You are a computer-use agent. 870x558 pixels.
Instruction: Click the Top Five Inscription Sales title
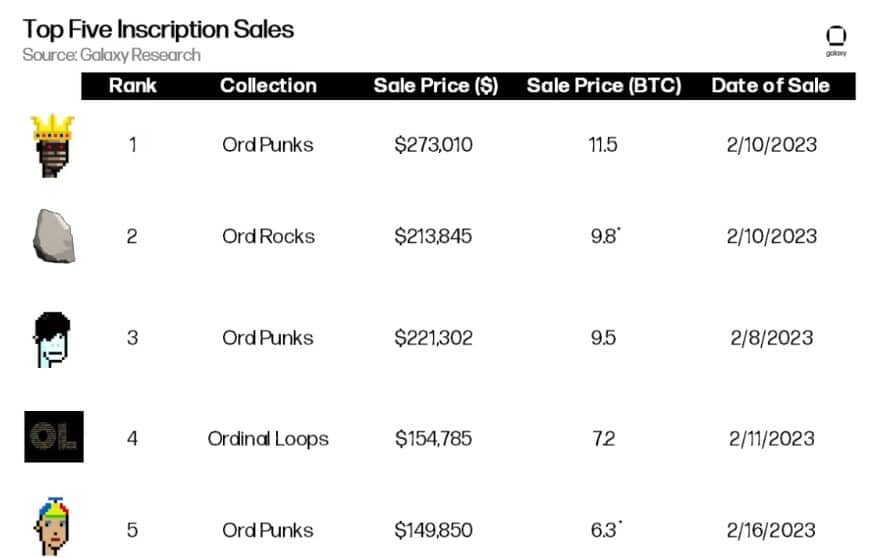(158, 28)
